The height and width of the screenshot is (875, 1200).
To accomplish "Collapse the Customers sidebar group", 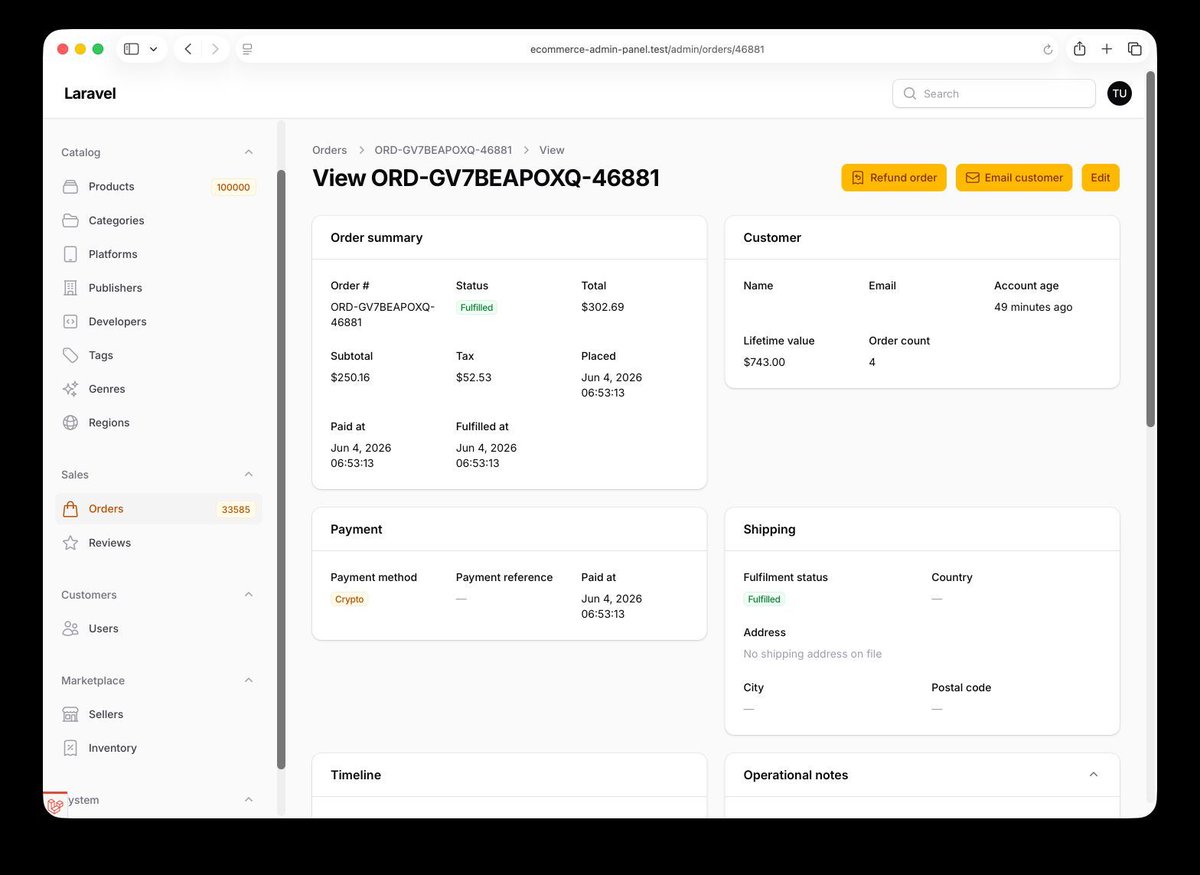I will tap(249, 595).
